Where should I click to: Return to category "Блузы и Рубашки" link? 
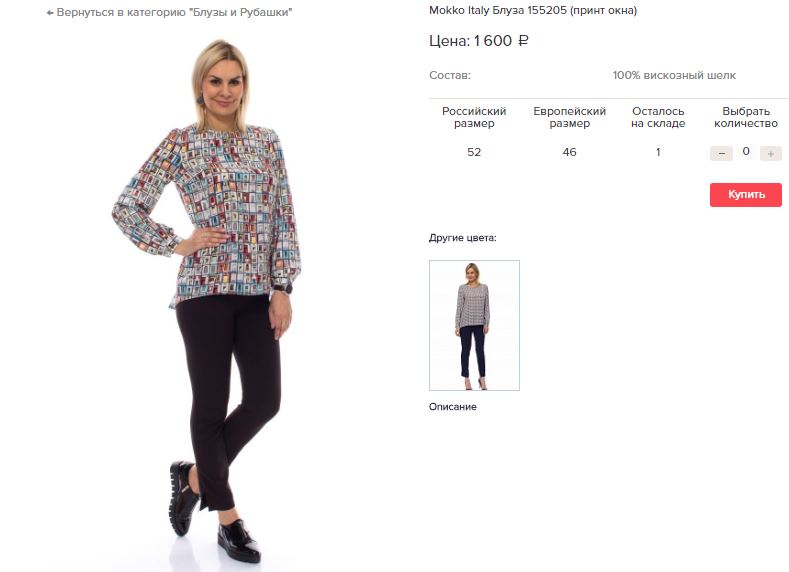pyautogui.click(x=170, y=13)
